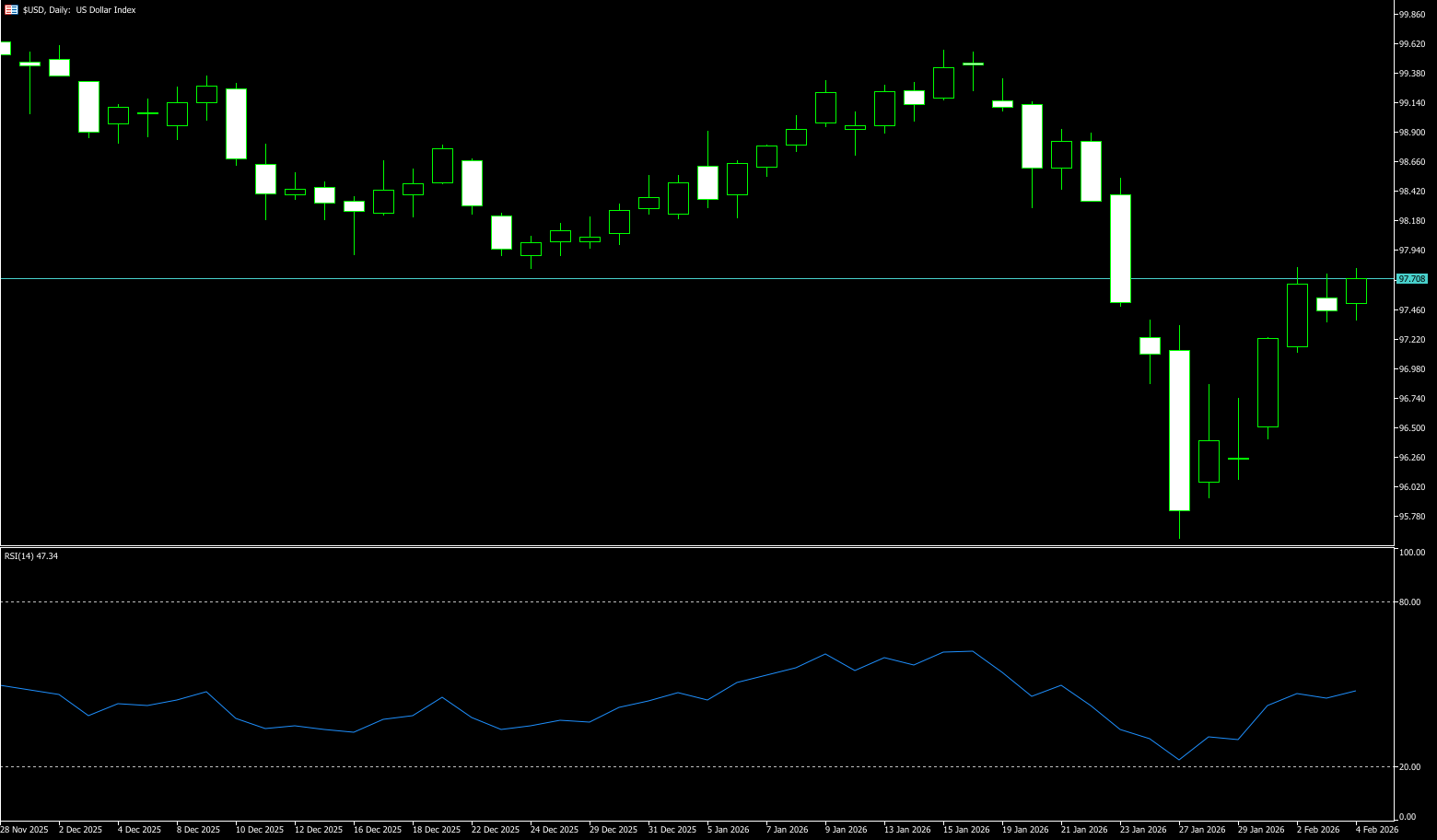Click the lowest point of the RSI line
Viewport: 1437px width, 840px height.
click(x=1179, y=760)
